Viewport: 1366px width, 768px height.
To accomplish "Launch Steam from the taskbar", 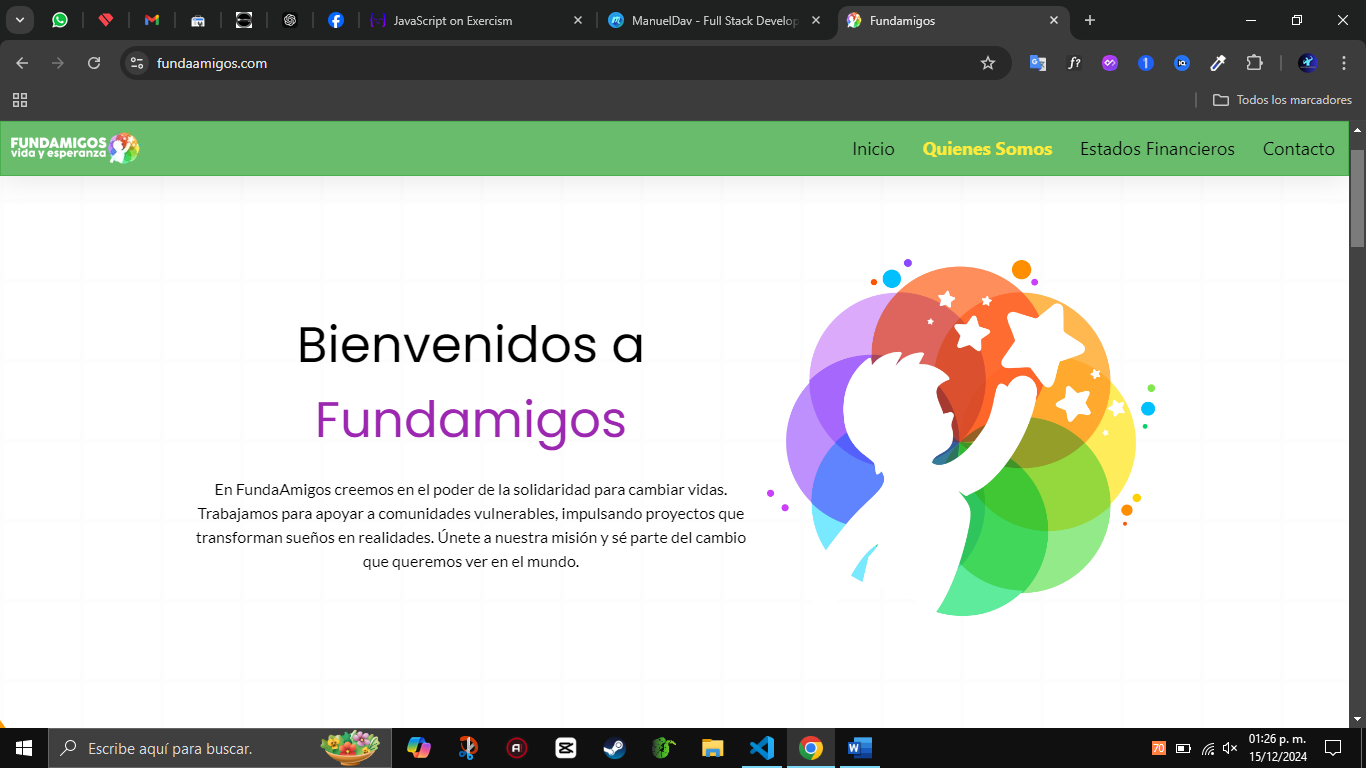I will click(x=615, y=748).
